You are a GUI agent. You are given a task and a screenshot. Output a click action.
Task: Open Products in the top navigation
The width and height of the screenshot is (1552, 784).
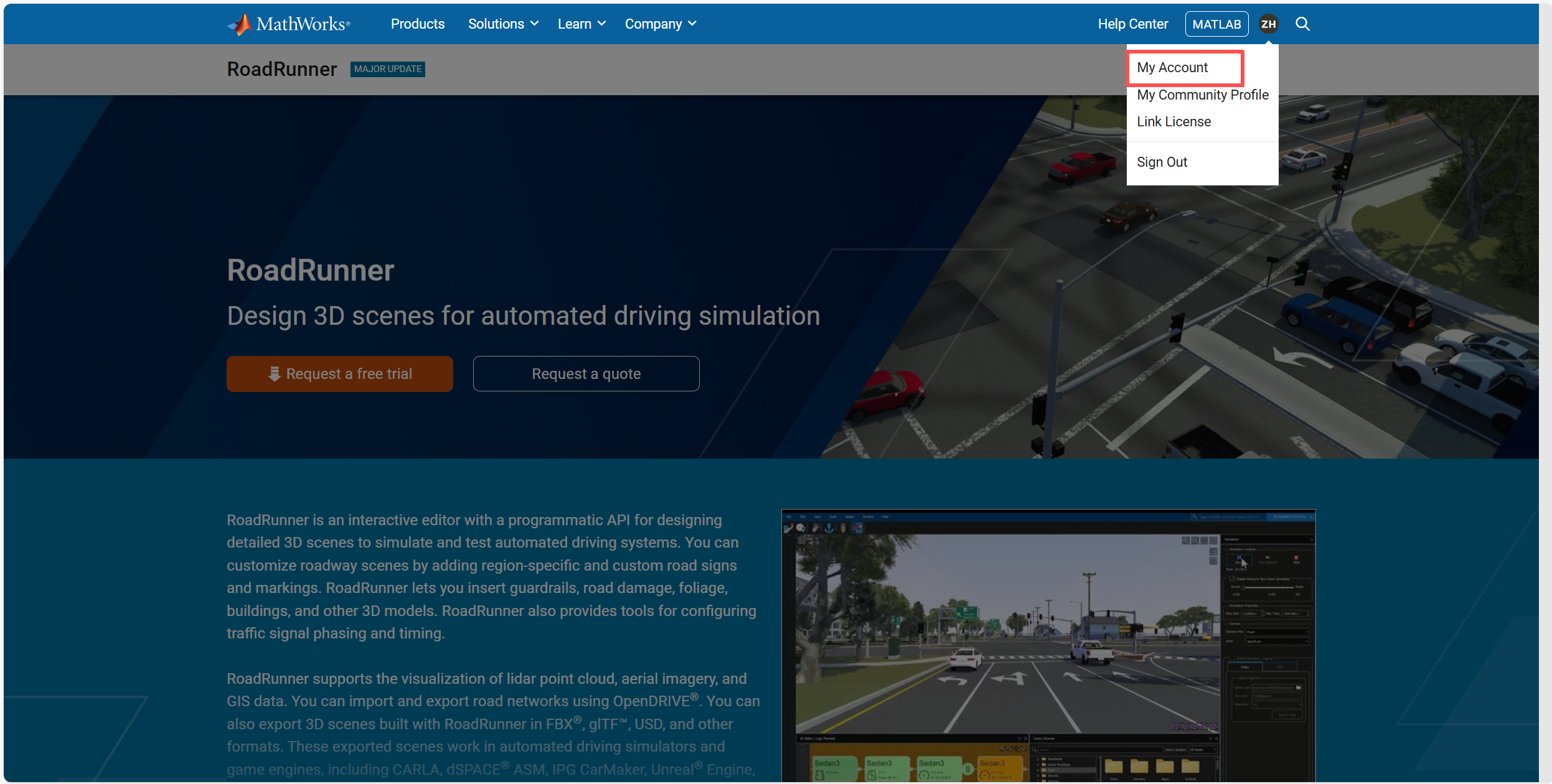pyautogui.click(x=418, y=24)
